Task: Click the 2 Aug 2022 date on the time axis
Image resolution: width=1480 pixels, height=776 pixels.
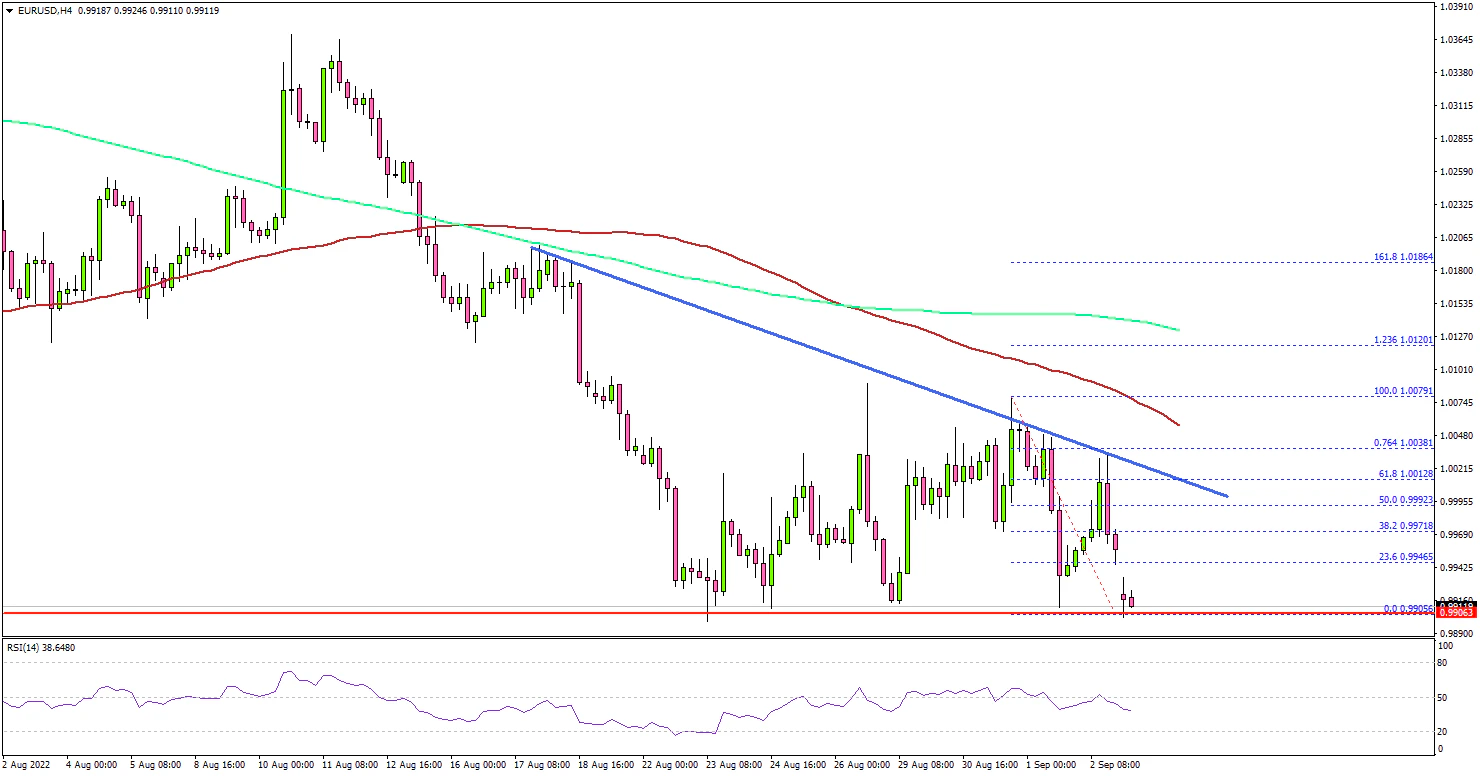Action: 27,764
